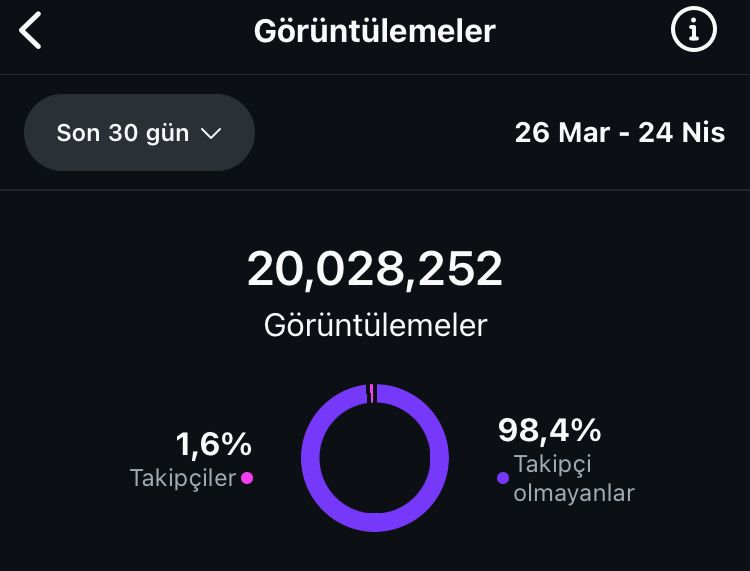Viewport: 750px width, 571px height.
Task: Open the info circle icon
Action: [x=694, y=30]
